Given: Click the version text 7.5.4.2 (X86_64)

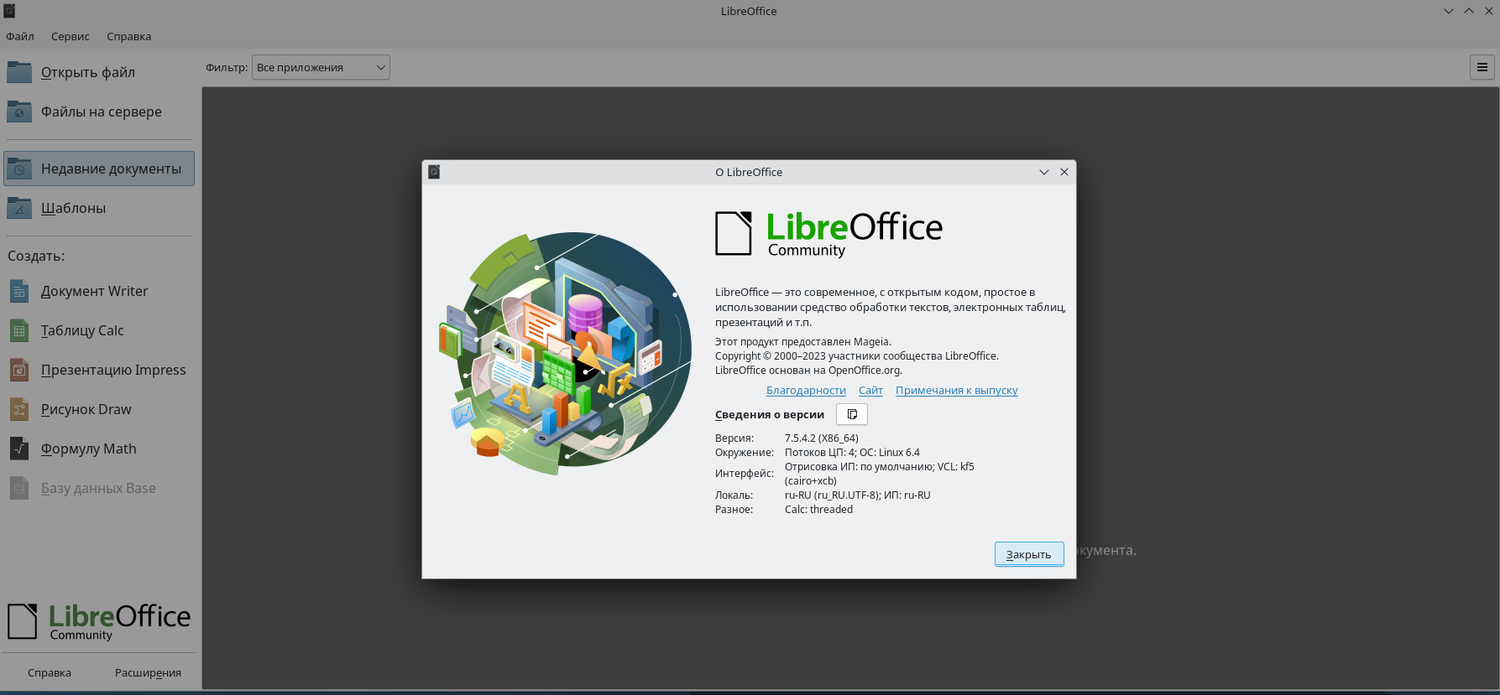Looking at the screenshot, I should pyautogui.click(x=822, y=438).
